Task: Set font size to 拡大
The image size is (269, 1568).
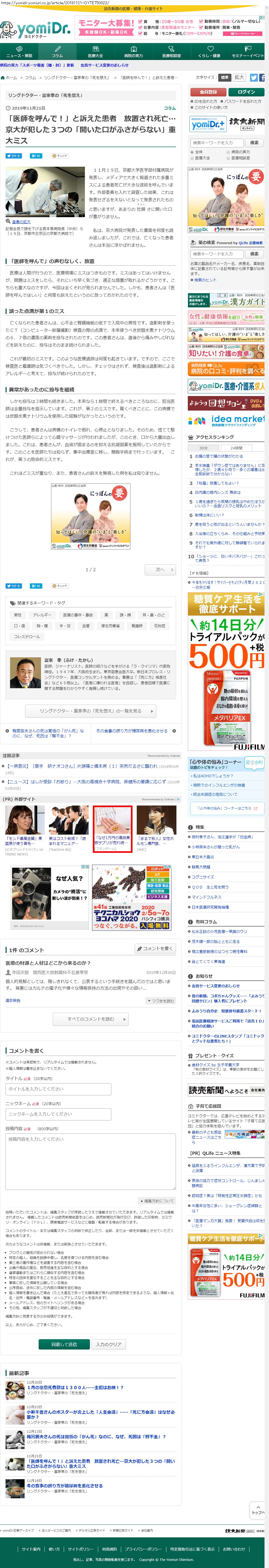Action: [x=239, y=77]
